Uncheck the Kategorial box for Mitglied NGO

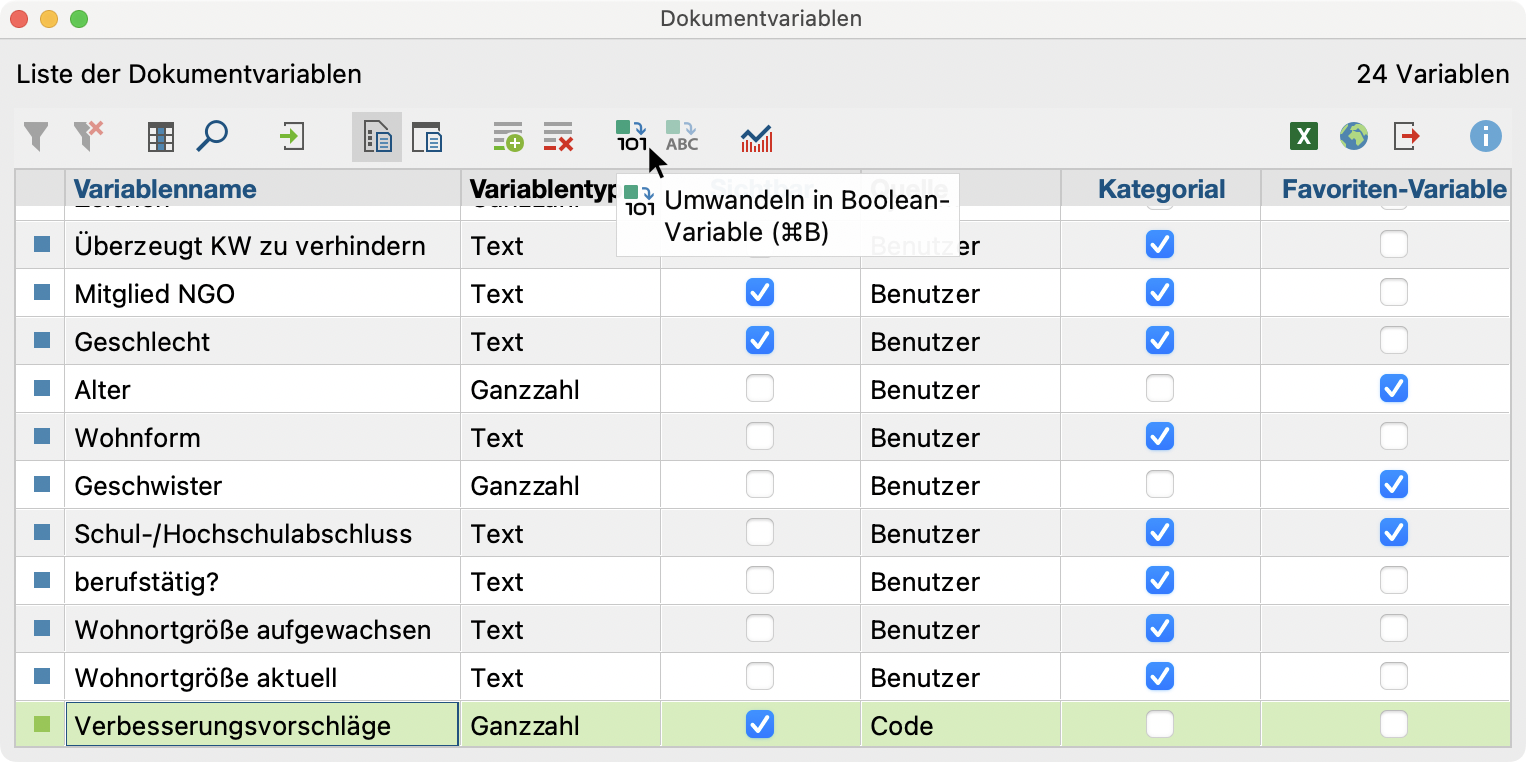[1160, 292]
